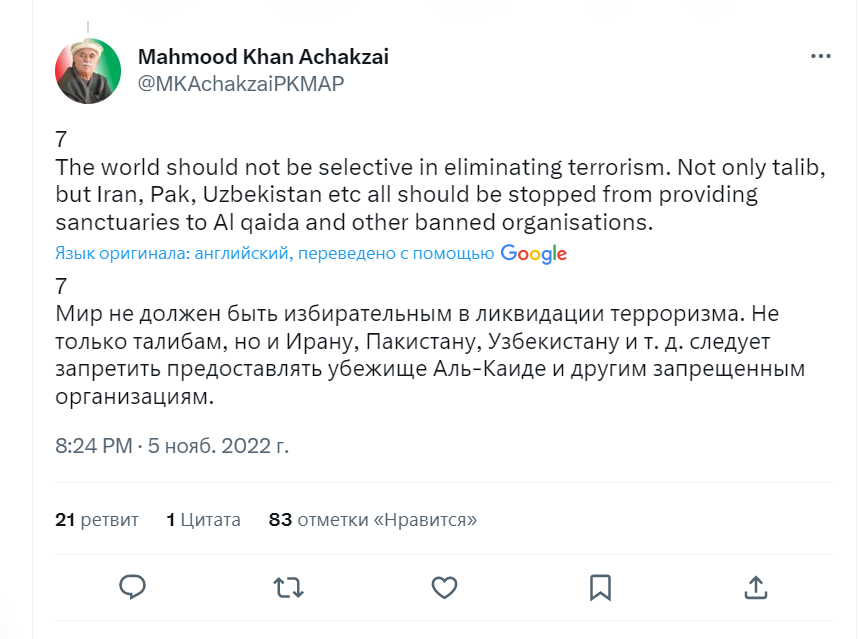Show the 83 отметки «Нравится» list
This screenshot has height=639, width=859.
pyautogui.click(x=373, y=520)
